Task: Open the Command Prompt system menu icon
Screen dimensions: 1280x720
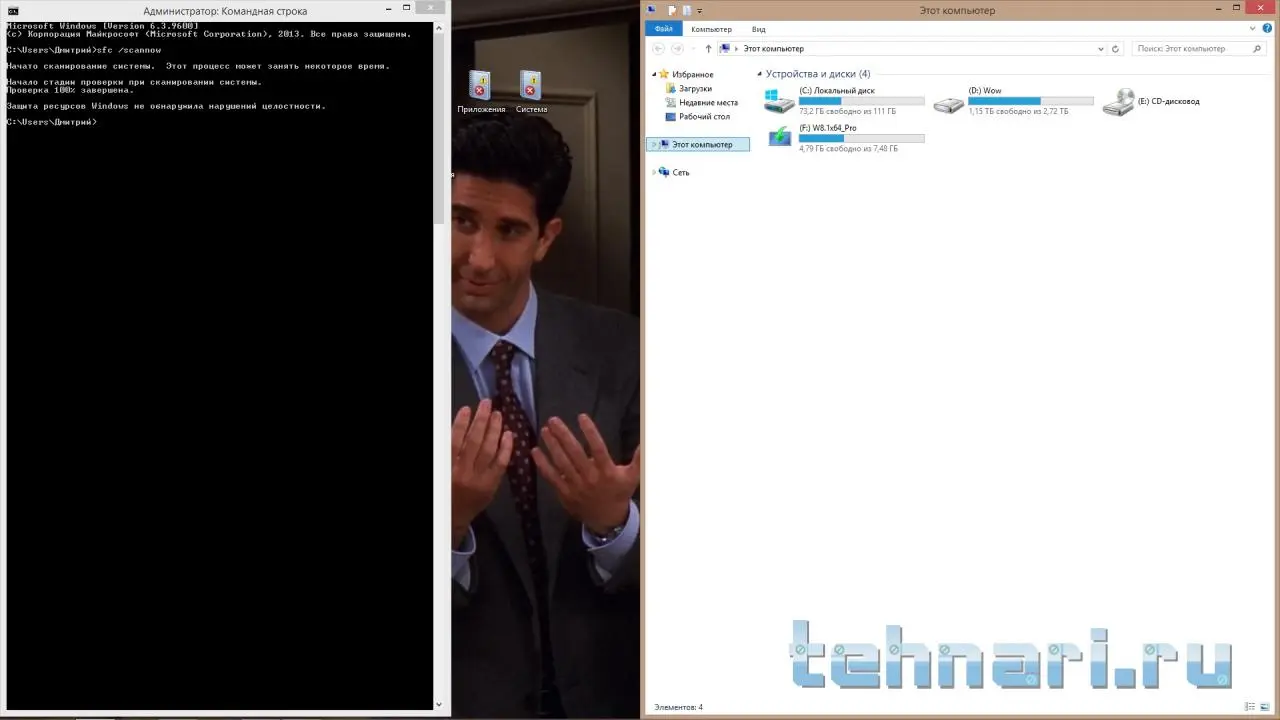Action: [x=12, y=11]
